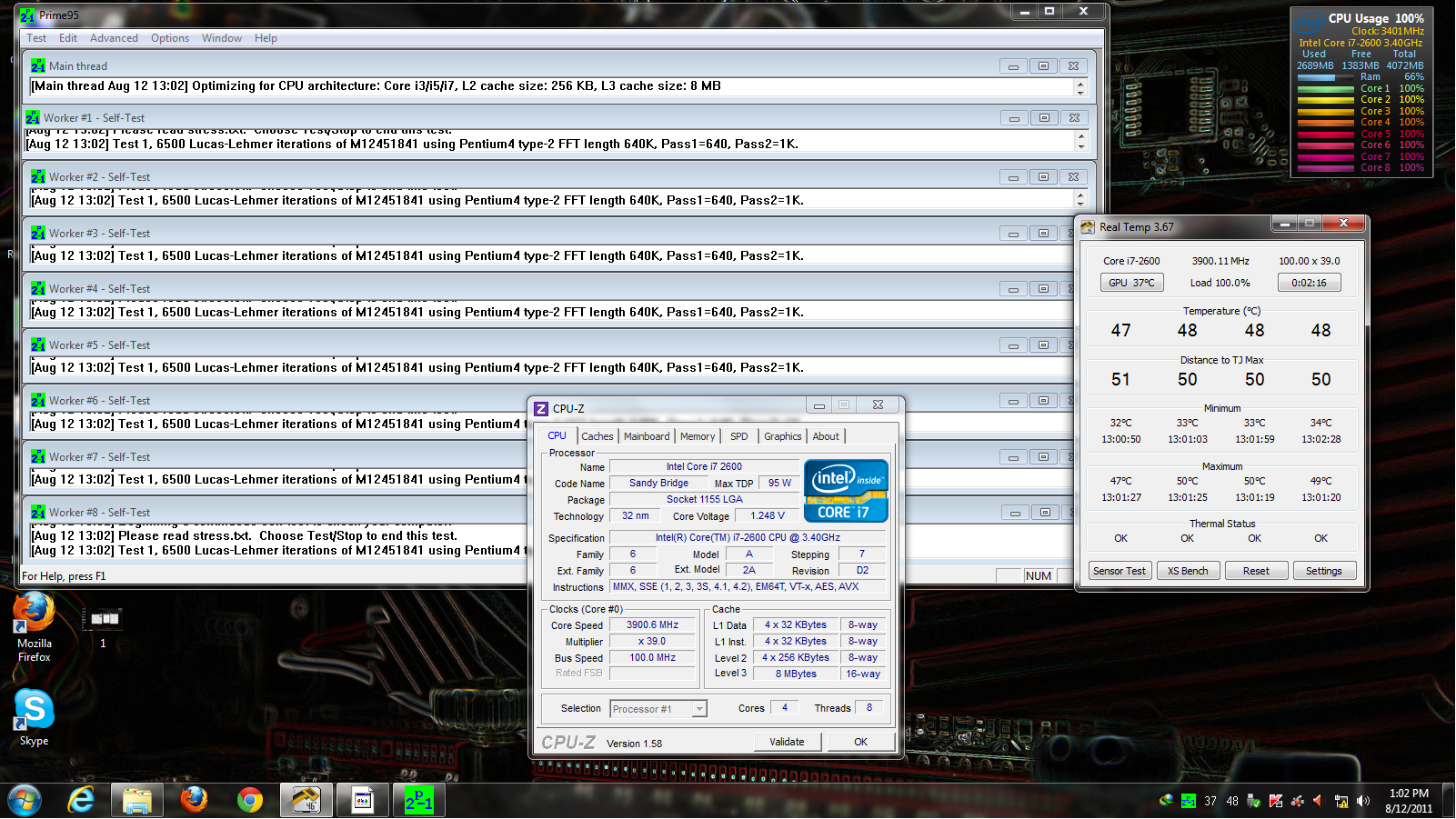This screenshot has width=1456, height=819.
Task: Switch to the SPD tab in CPU-Z
Action: click(739, 436)
